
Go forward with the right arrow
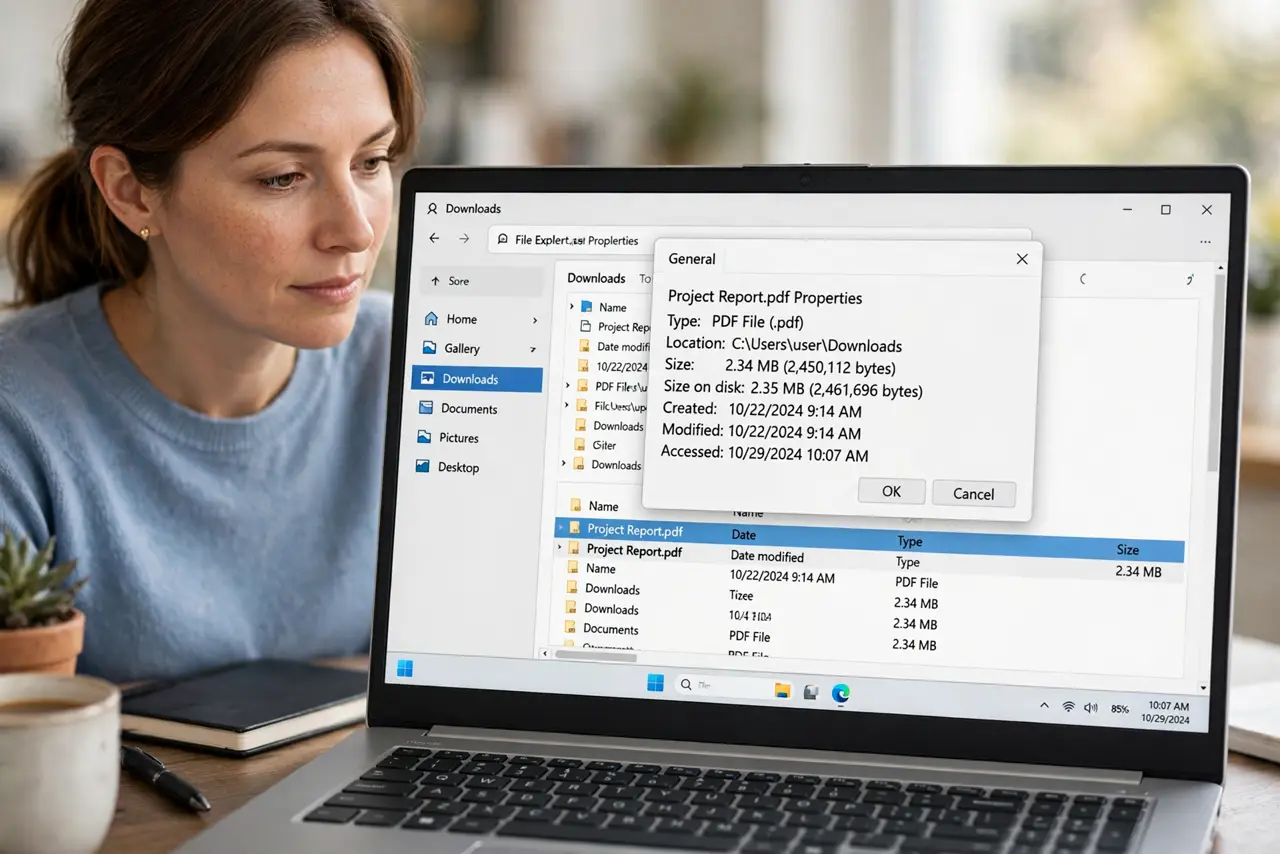pos(464,238)
